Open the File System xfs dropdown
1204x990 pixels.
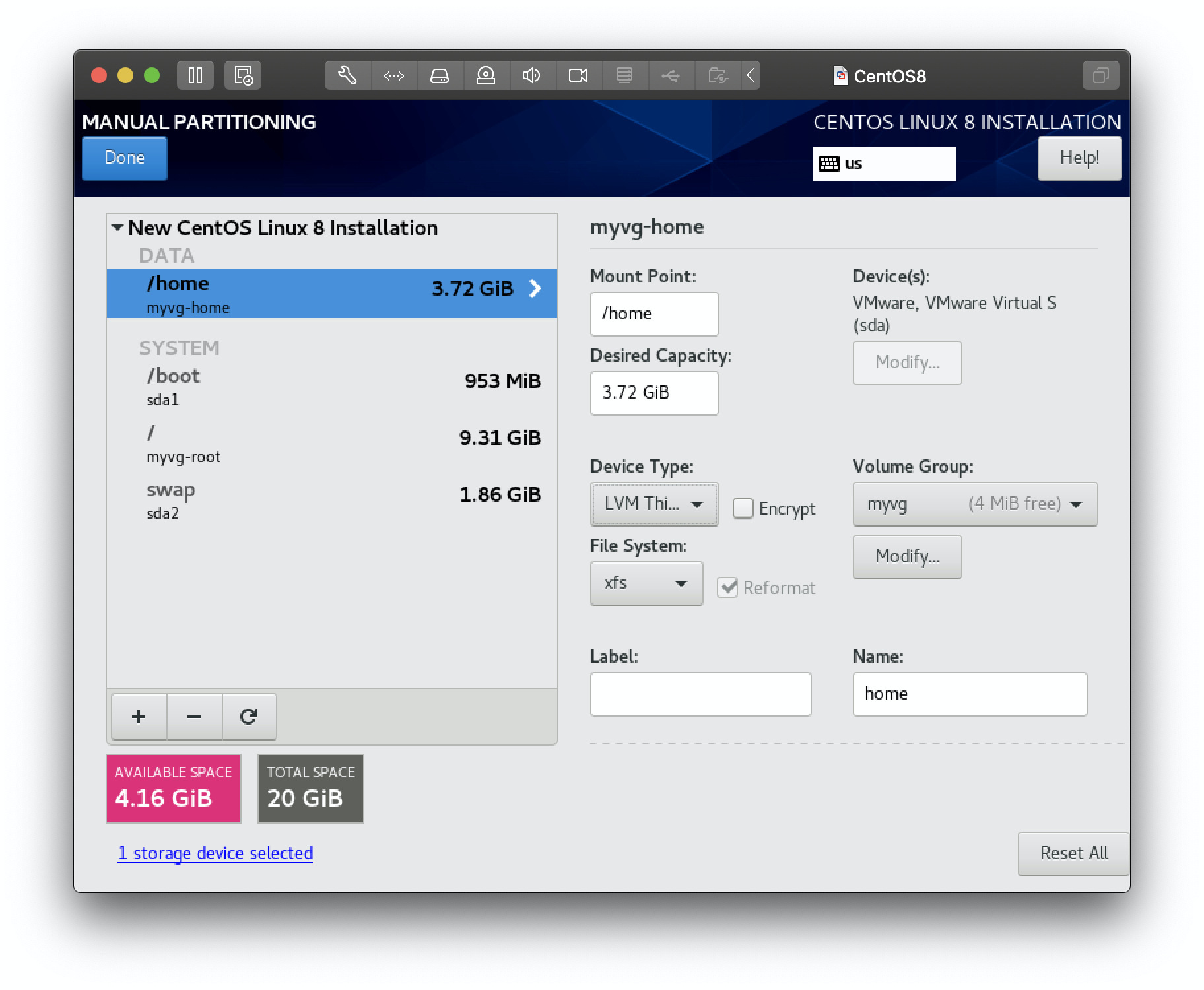(646, 583)
